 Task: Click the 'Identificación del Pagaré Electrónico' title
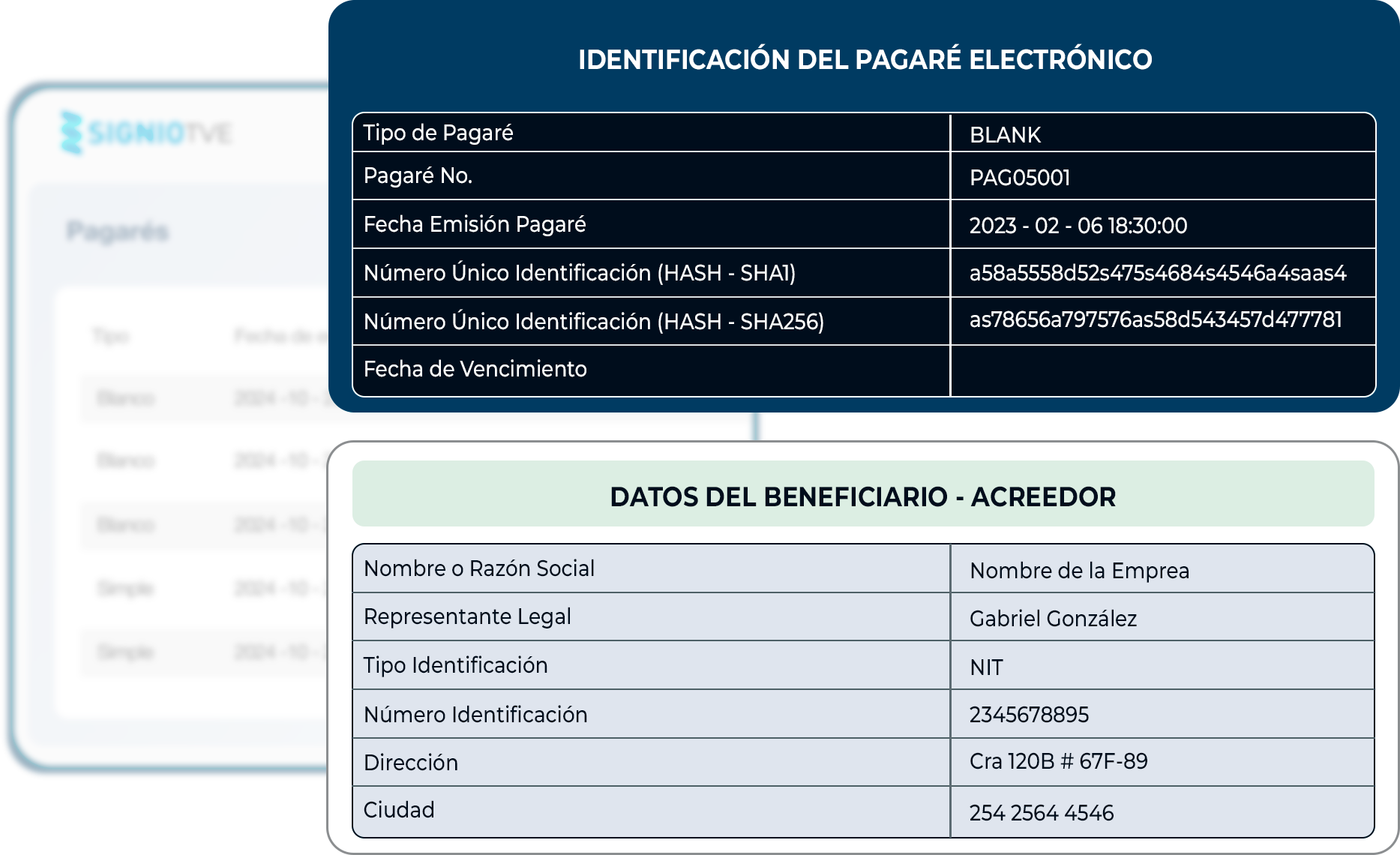point(865,59)
